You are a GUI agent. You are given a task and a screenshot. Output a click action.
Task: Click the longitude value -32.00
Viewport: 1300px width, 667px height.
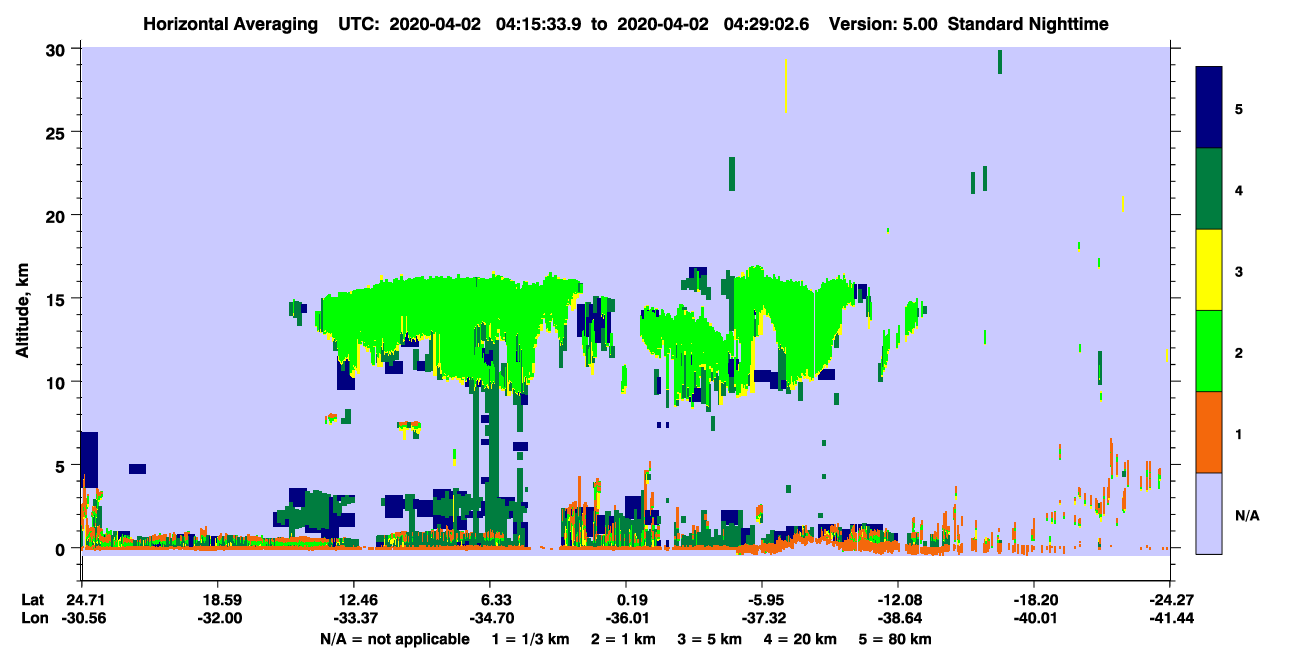point(218,618)
